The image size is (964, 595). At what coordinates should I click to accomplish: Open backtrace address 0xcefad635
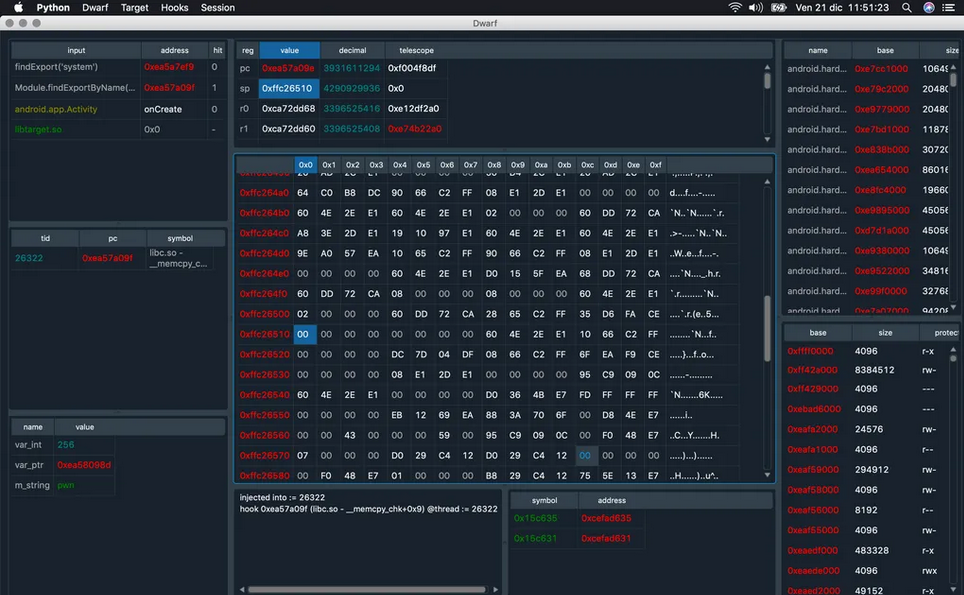606,519
